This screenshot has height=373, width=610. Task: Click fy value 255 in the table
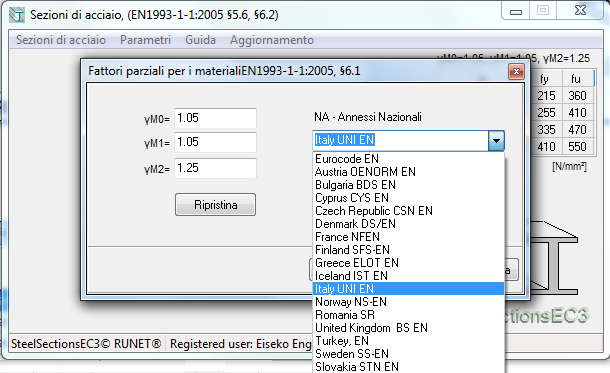[x=546, y=113]
